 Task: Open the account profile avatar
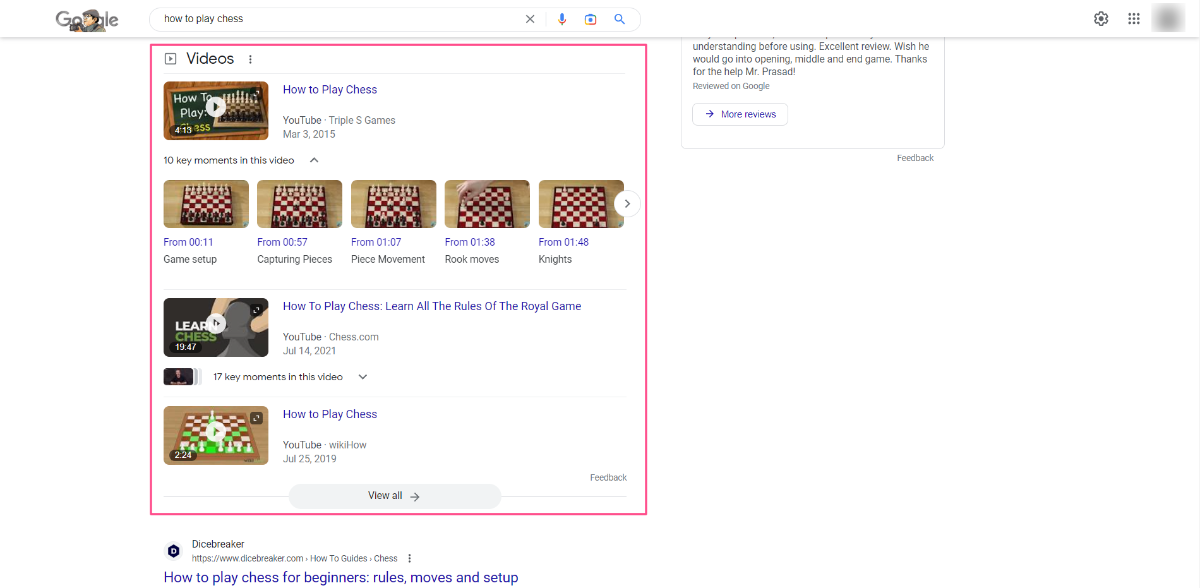click(1167, 18)
